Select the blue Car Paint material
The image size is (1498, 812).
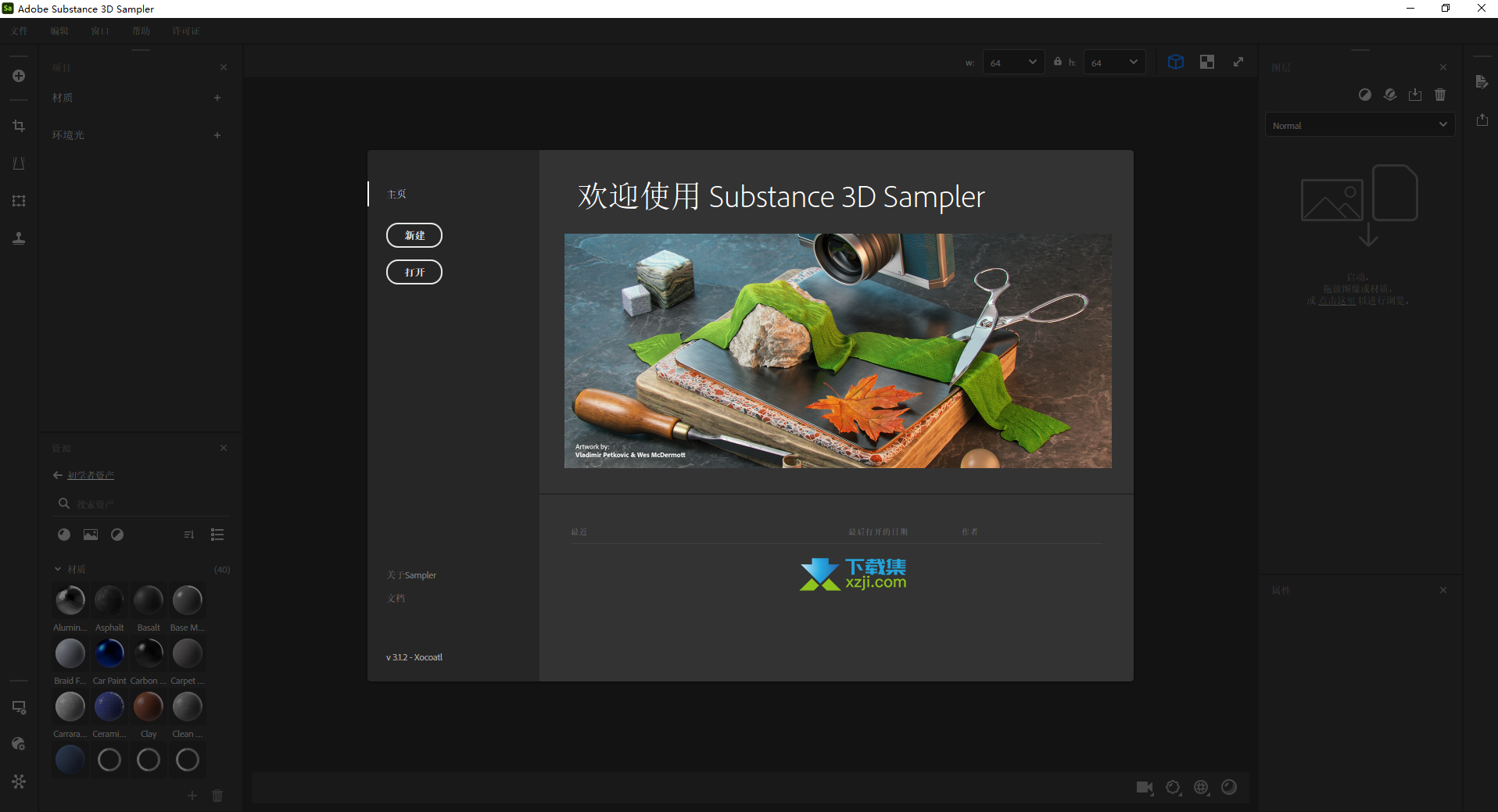[109, 653]
